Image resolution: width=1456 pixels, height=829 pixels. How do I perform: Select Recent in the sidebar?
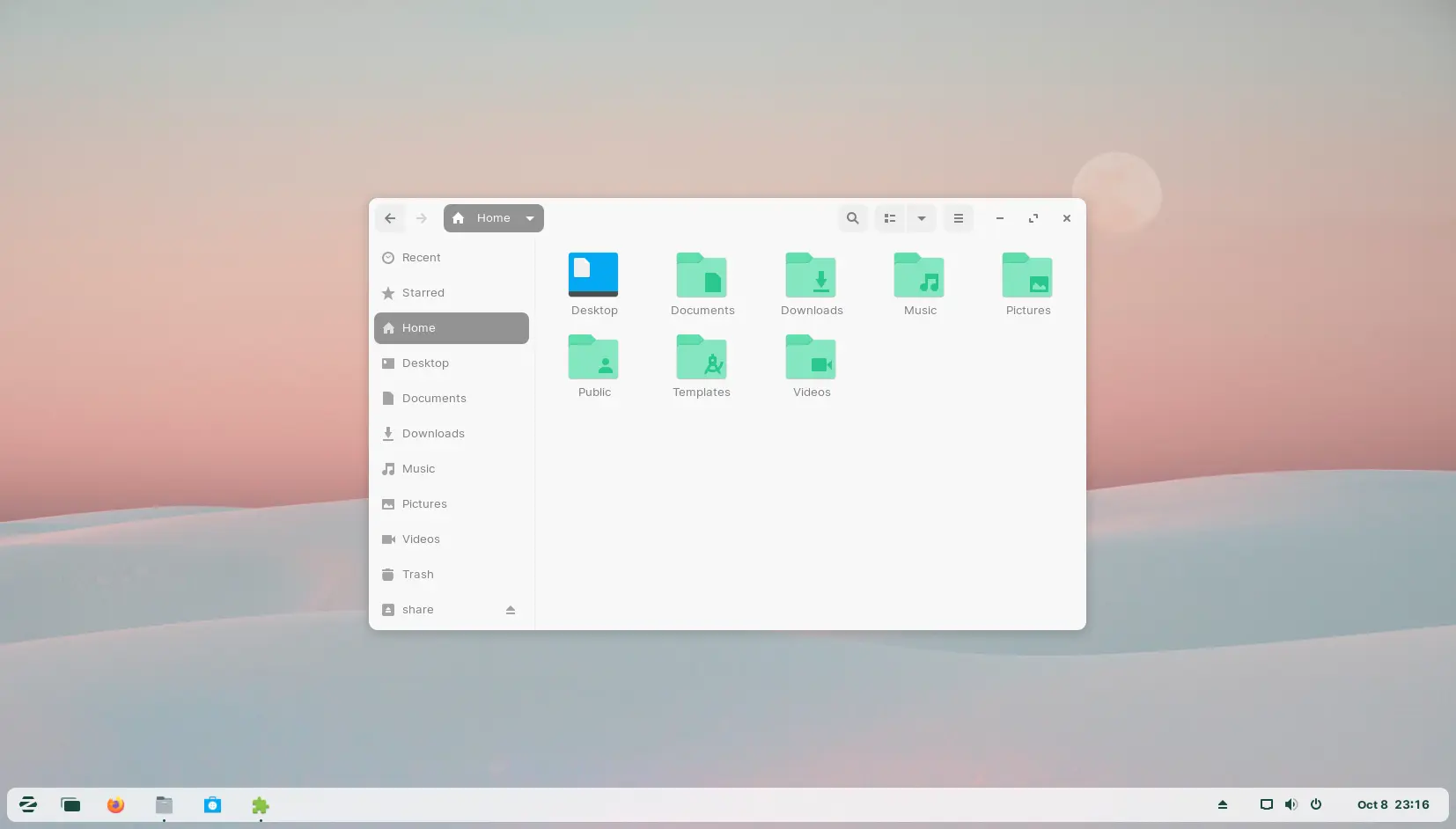point(421,258)
